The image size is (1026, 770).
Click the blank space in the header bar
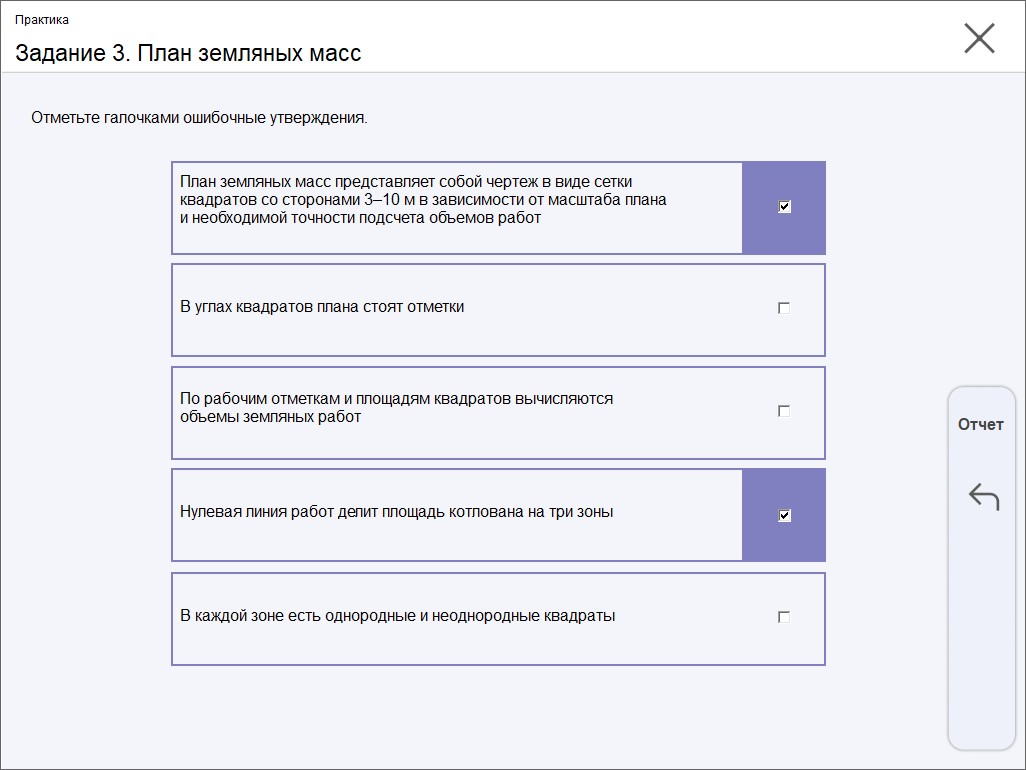650,40
